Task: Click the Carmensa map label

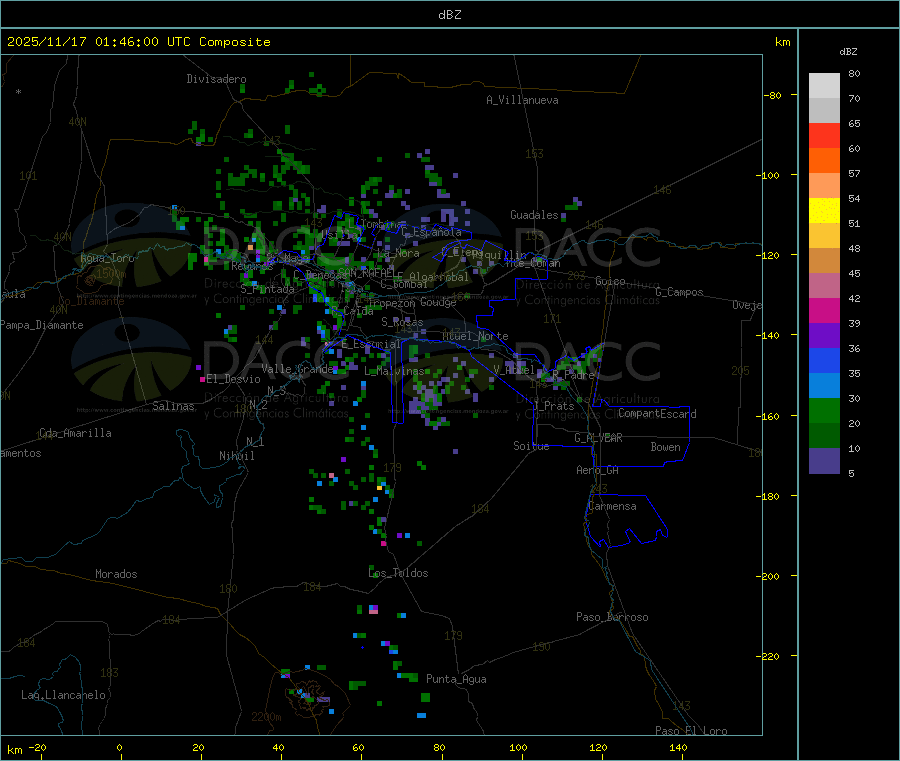Action: (x=612, y=506)
